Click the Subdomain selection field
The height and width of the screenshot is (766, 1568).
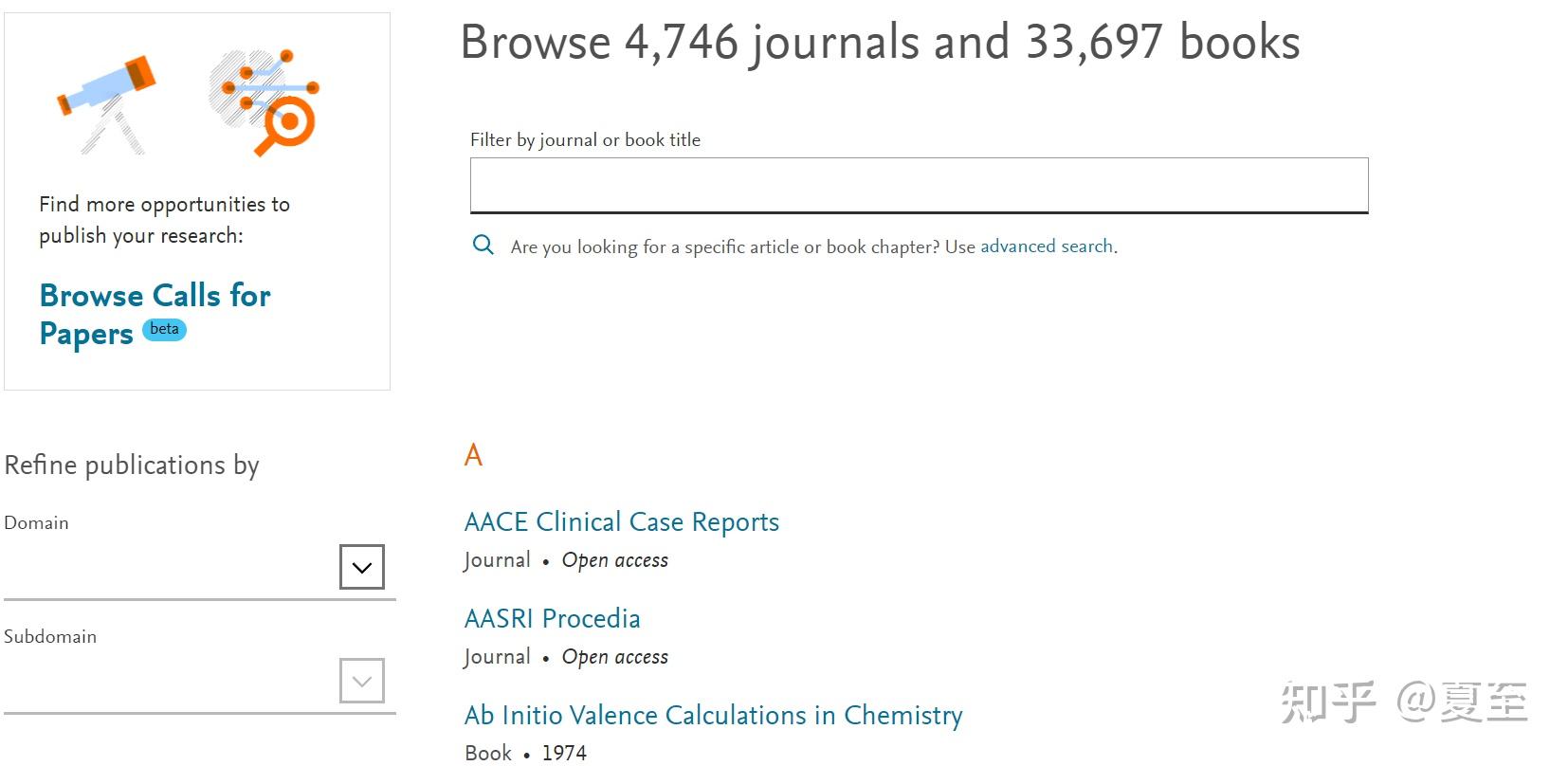tap(171, 683)
